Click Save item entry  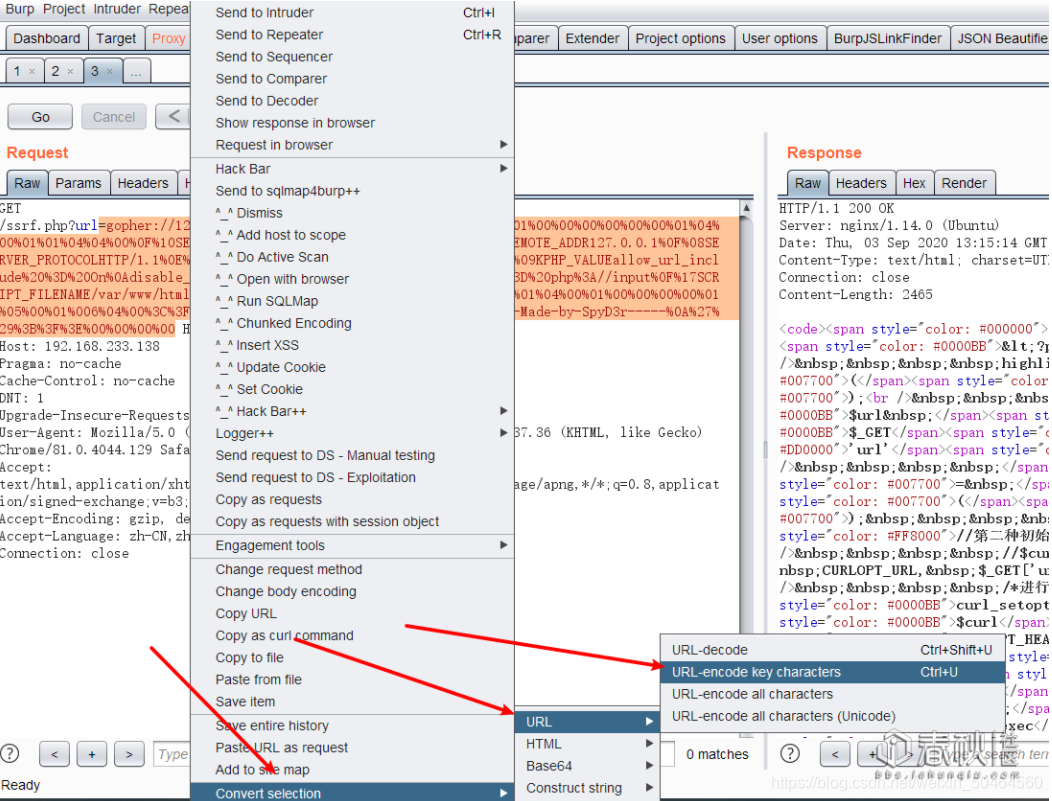coord(352,702)
